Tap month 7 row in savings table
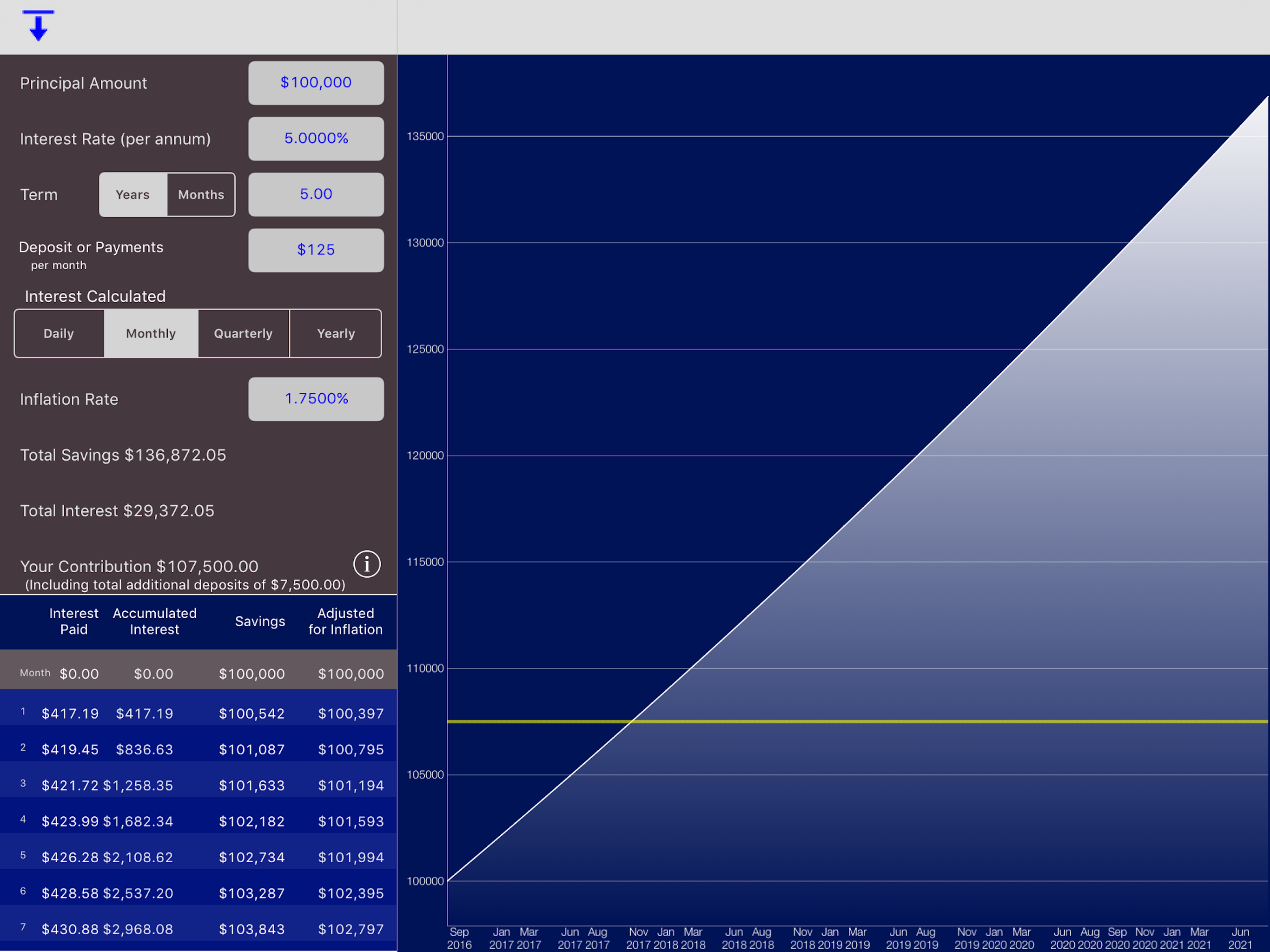The image size is (1270, 952). click(x=198, y=928)
